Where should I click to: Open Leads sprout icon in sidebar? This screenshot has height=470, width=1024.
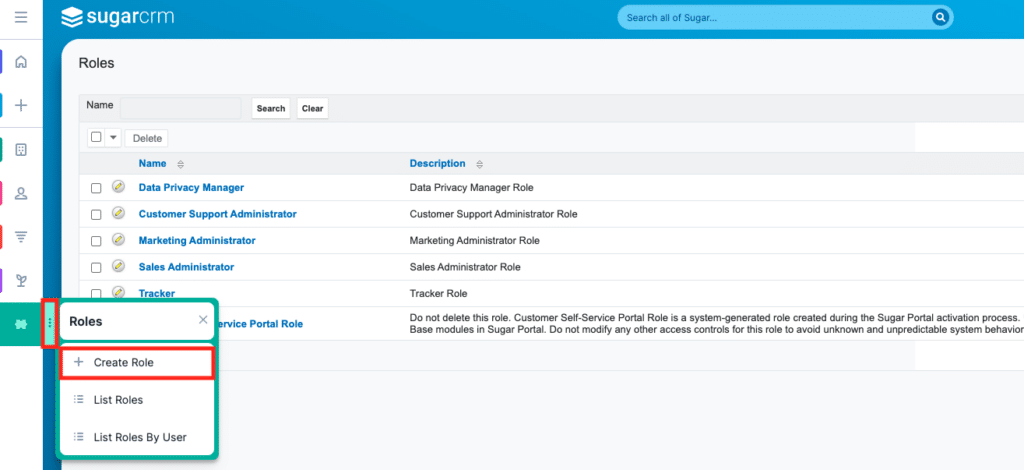click(x=21, y=281)
